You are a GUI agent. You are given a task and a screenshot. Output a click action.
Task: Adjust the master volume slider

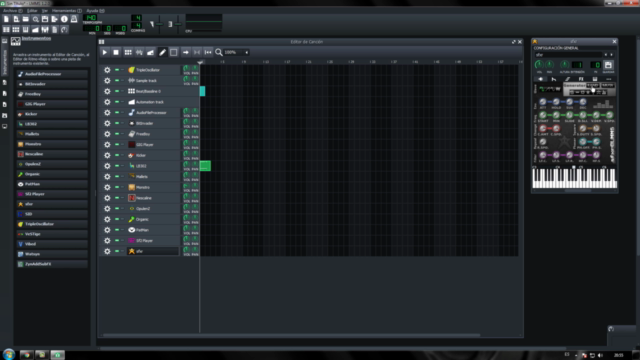point(159,24)
